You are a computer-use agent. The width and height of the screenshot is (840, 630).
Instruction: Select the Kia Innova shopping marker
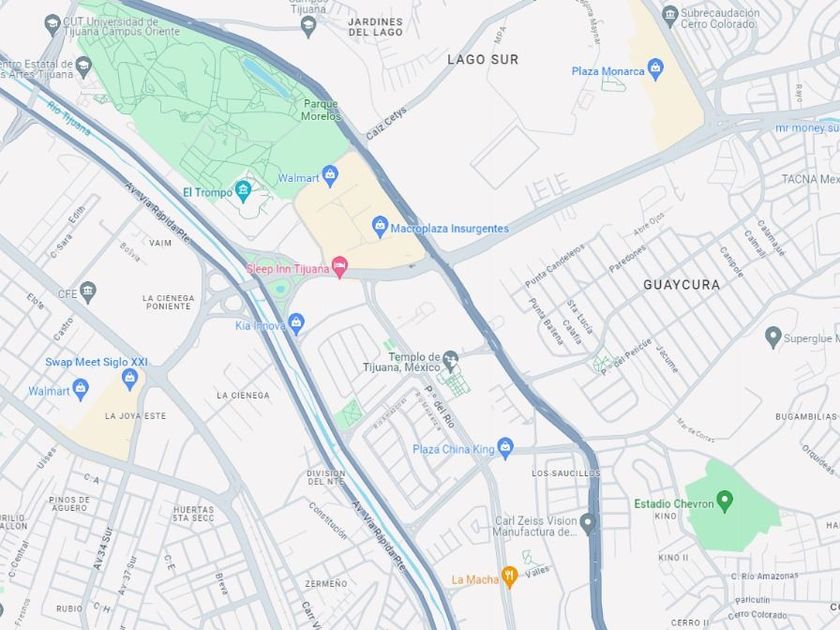(296, 324)
